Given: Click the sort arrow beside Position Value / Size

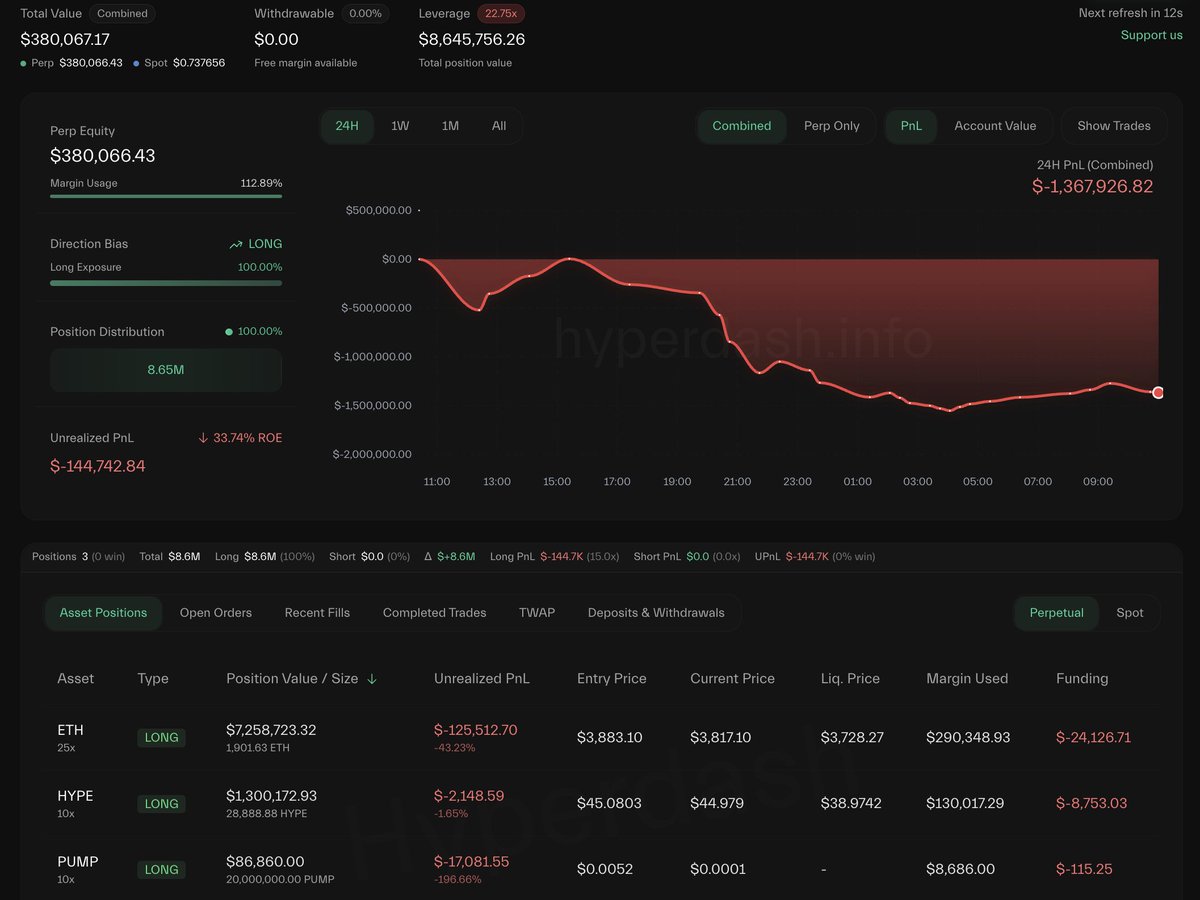Looking at the screenshot, I should 372,679.
